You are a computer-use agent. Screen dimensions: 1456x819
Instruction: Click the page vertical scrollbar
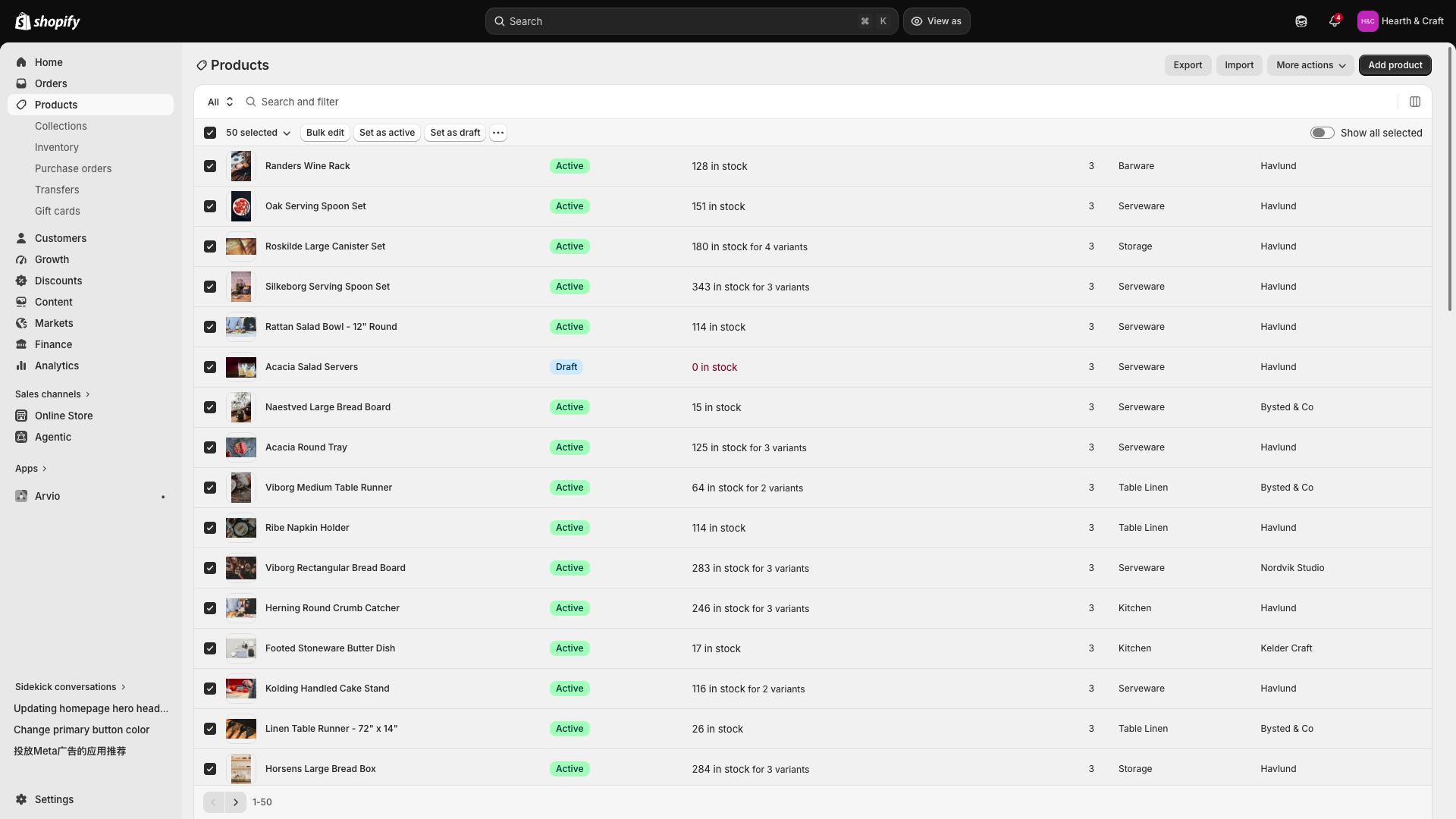(x=1450, y=178)
